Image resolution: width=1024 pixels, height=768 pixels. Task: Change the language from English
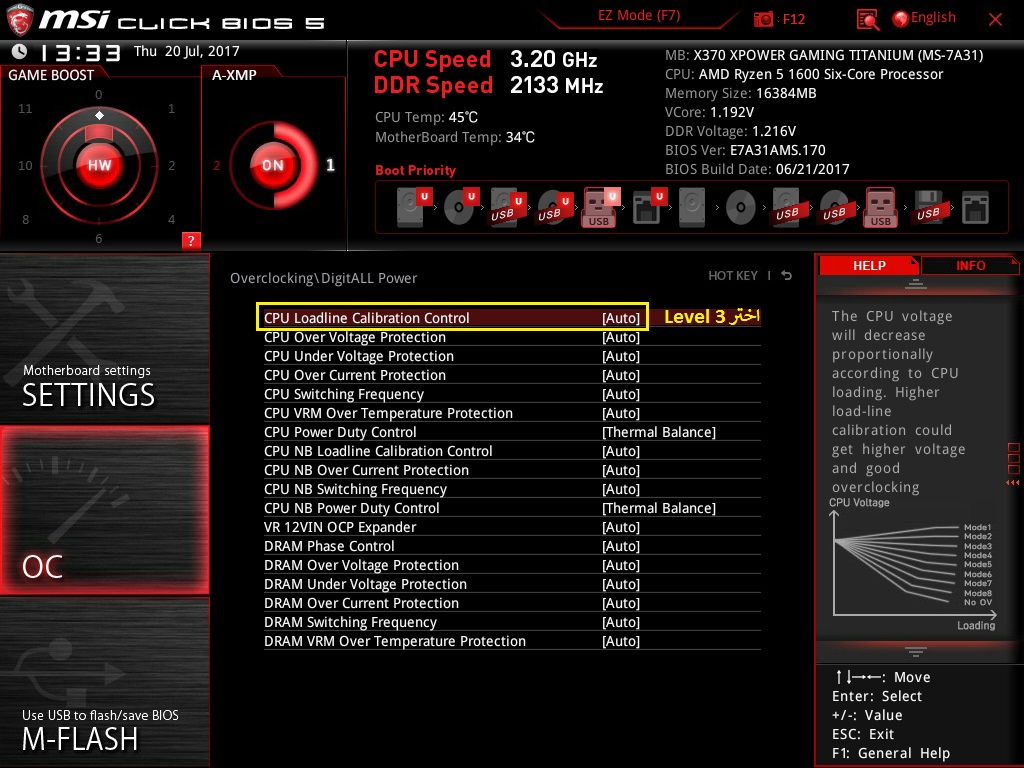[x=924, y=18]
